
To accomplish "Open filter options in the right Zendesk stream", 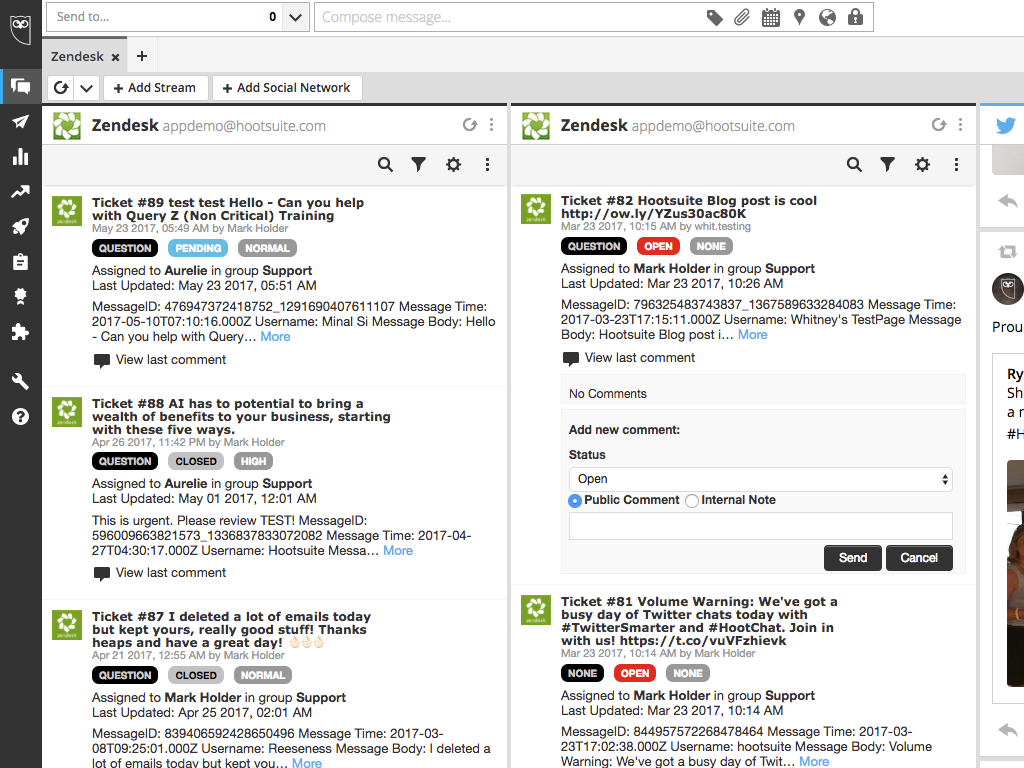I will [887, 164].
